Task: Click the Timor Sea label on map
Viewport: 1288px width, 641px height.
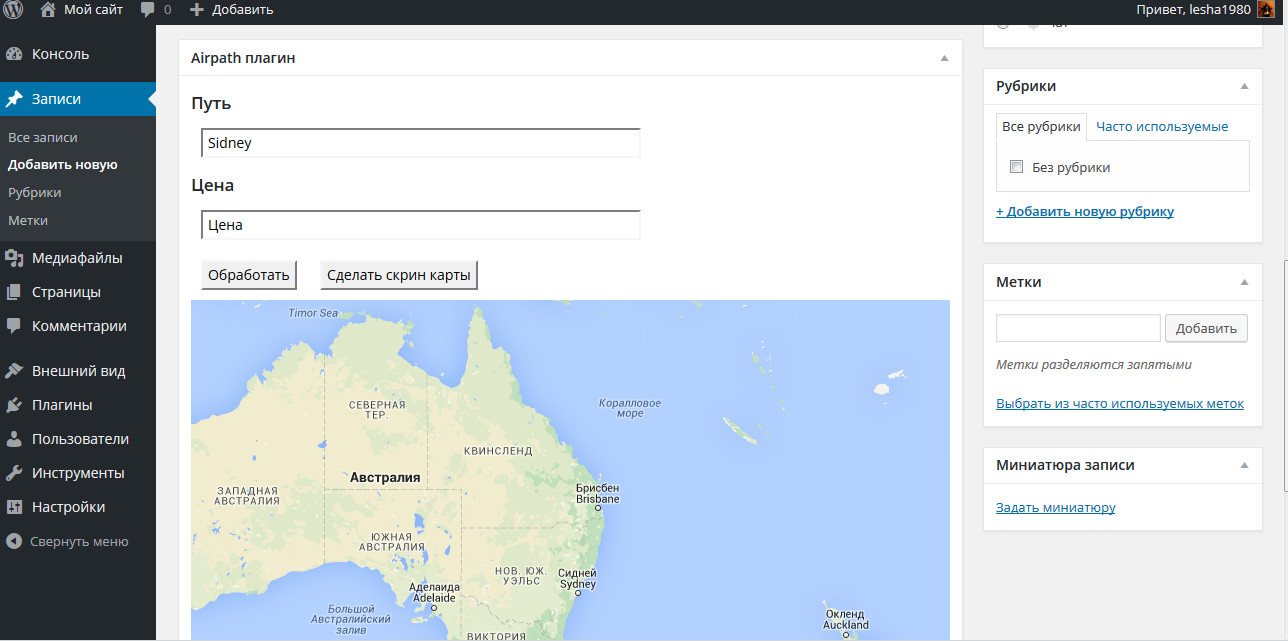Action: [x=313, y=313]
